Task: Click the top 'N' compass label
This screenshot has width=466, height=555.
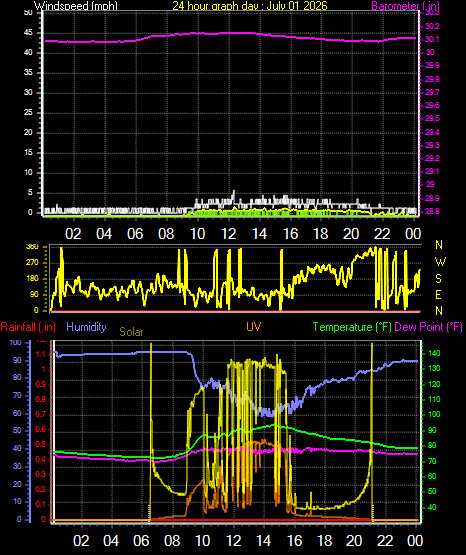Action: tap(439, 245)
